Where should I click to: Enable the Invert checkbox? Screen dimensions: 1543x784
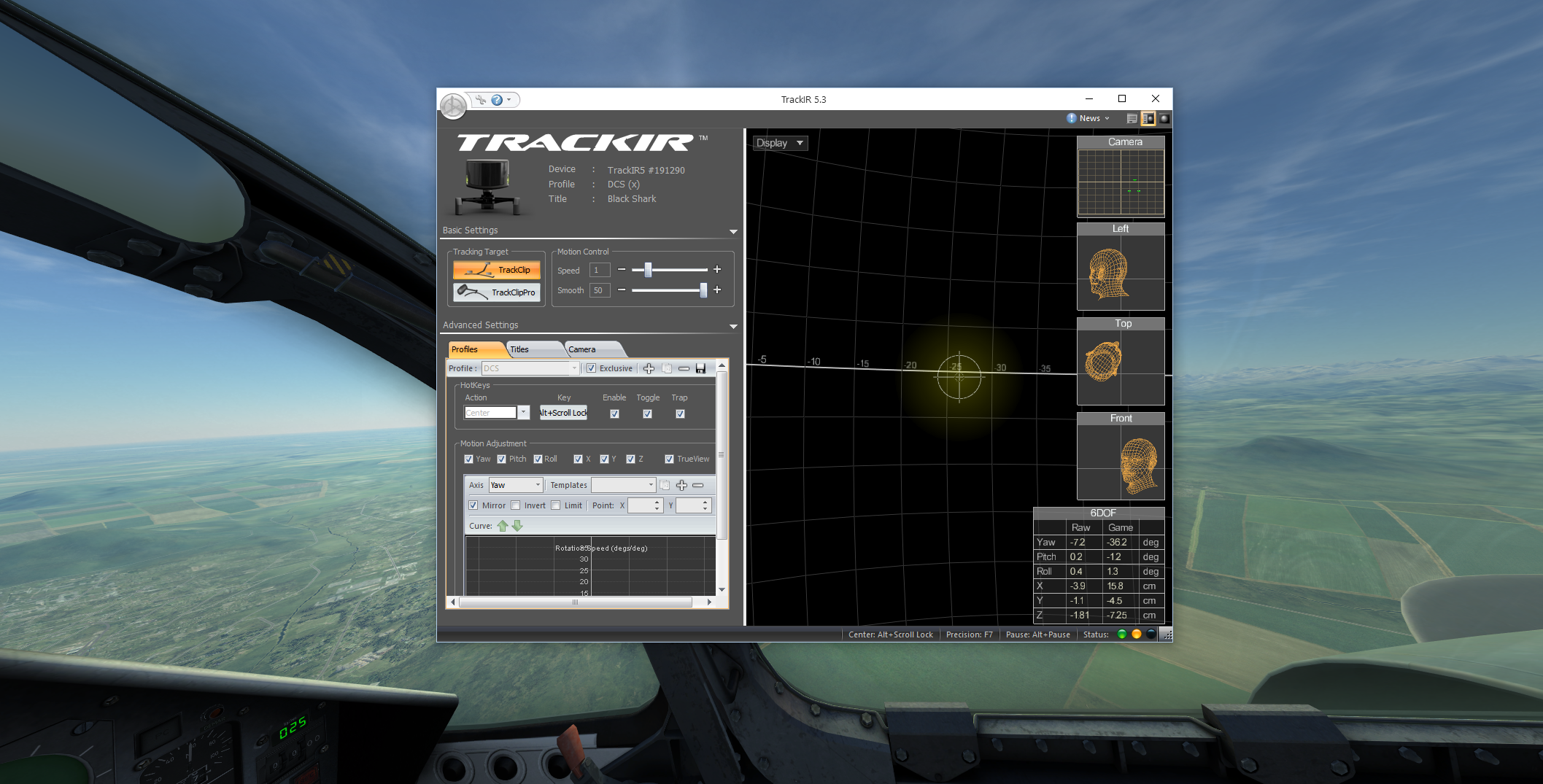click(x=516, y=505)
